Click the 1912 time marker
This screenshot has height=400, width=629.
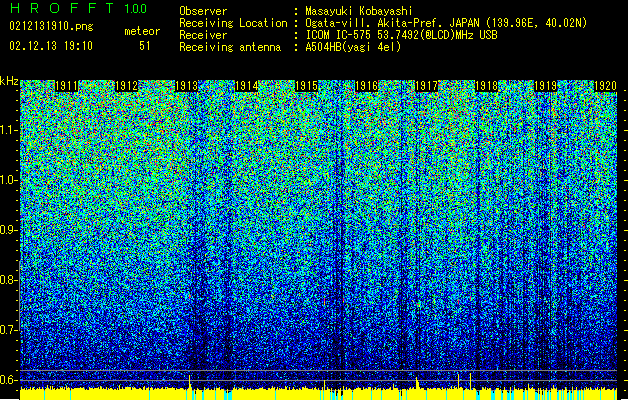(126, 86)
